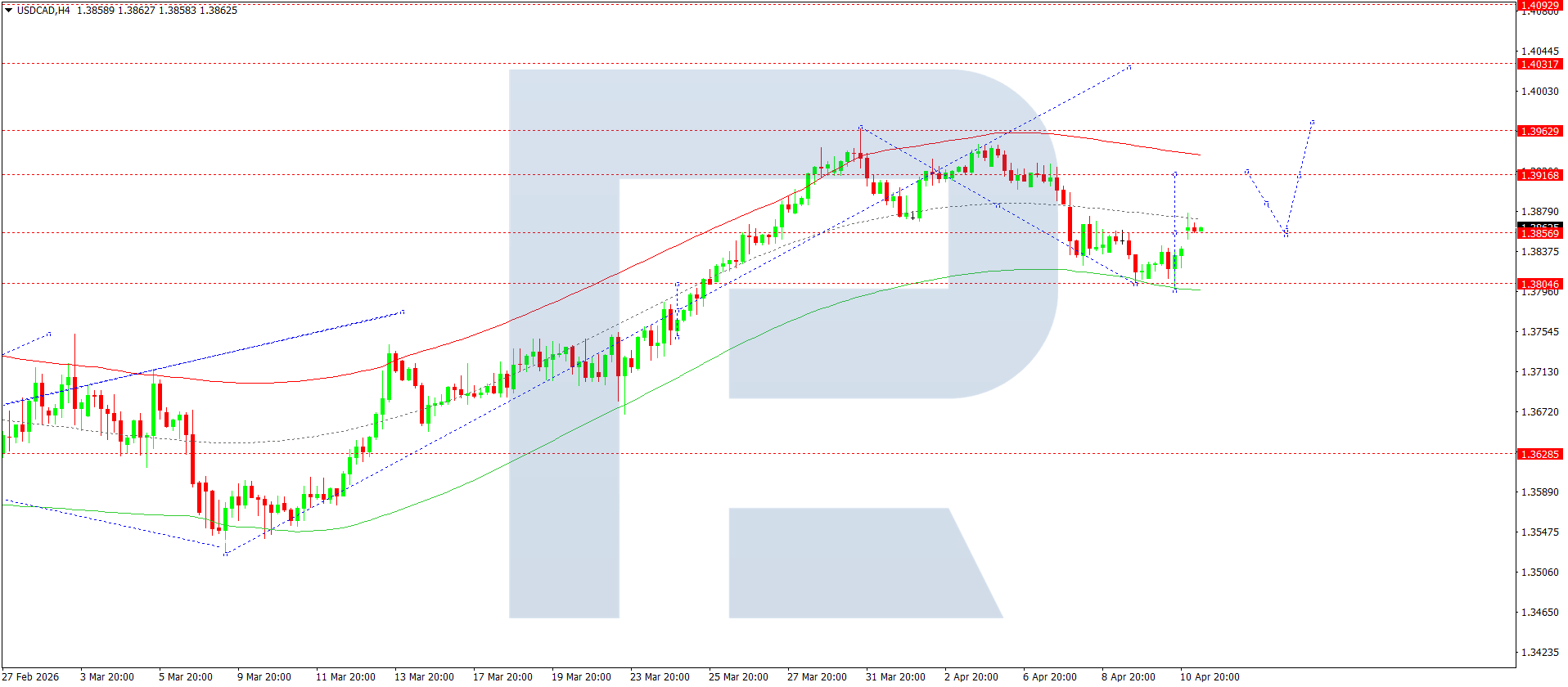Select the 1.38046 red price level label
Viewport: 1568px width, 687px height.
tap(1539, 285)
